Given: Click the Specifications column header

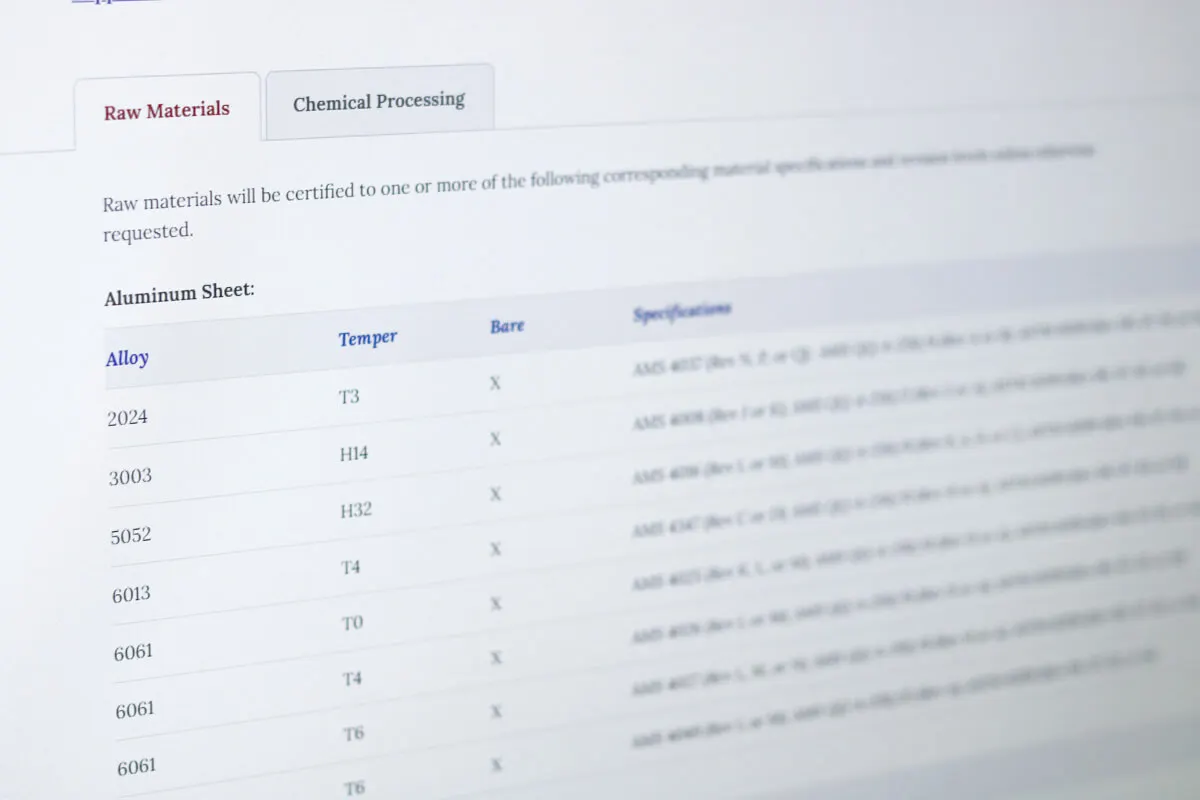Looking at the screenshot, I should (x=682, y=312).
